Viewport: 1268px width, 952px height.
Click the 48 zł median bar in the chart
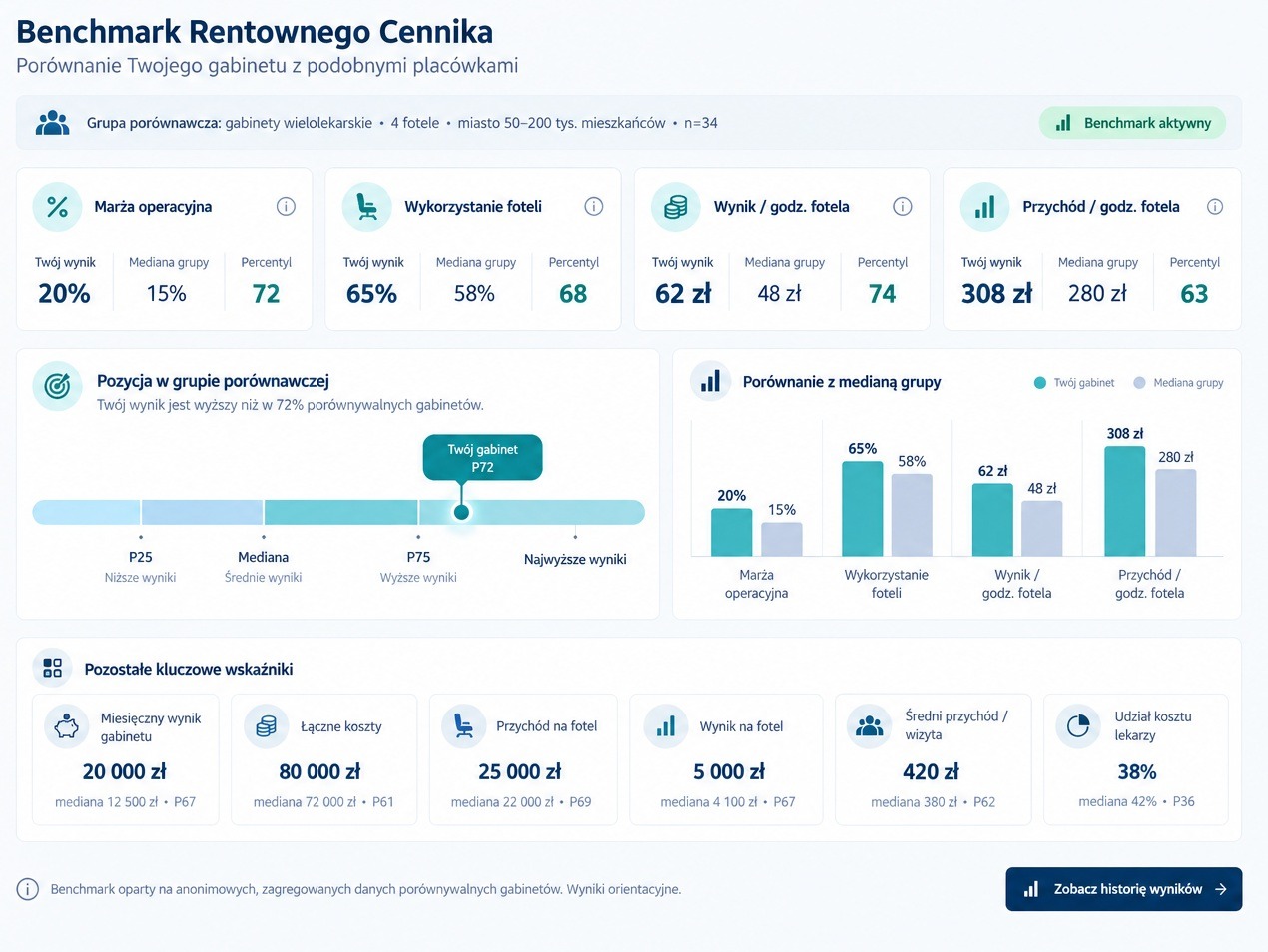[x=1042, y=528]
